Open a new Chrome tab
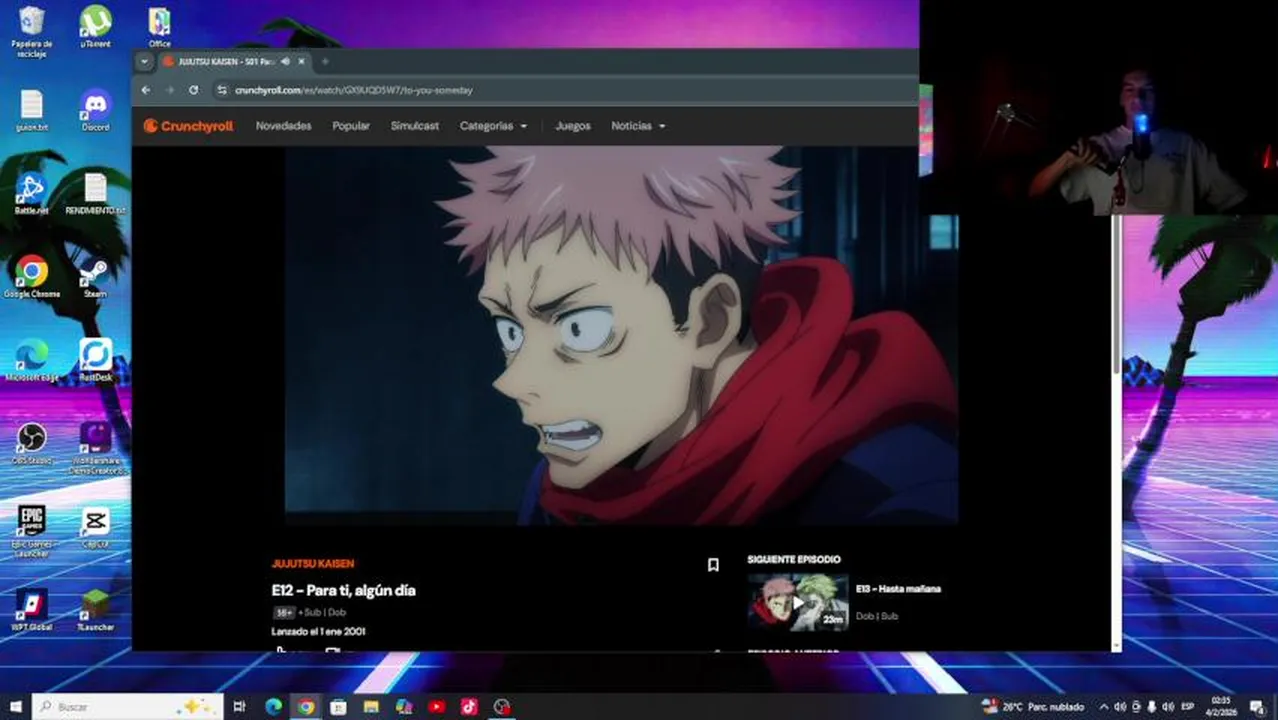The image size is (1278, 720). [324, 61]
